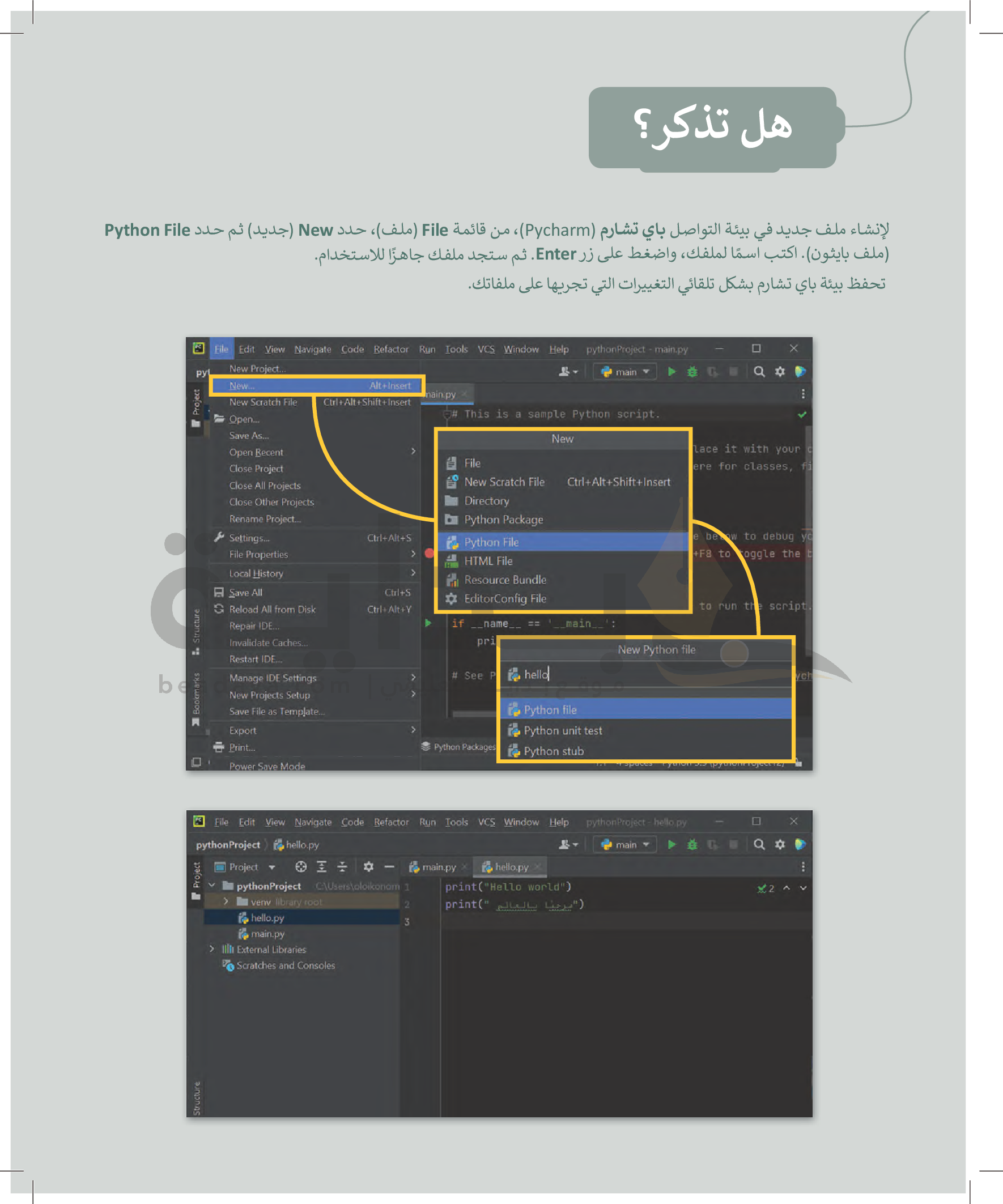Click Expand All icon in Project panel toolbar
1003x1204 pixels.
click(322, 866)
